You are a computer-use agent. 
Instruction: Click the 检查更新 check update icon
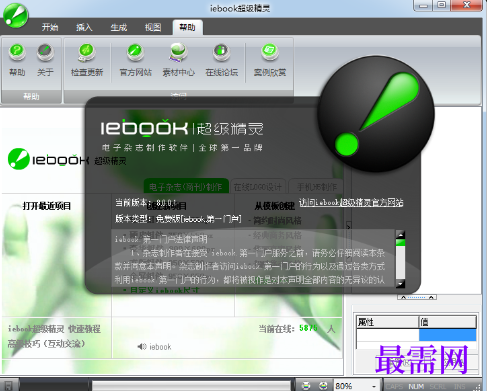87,59
